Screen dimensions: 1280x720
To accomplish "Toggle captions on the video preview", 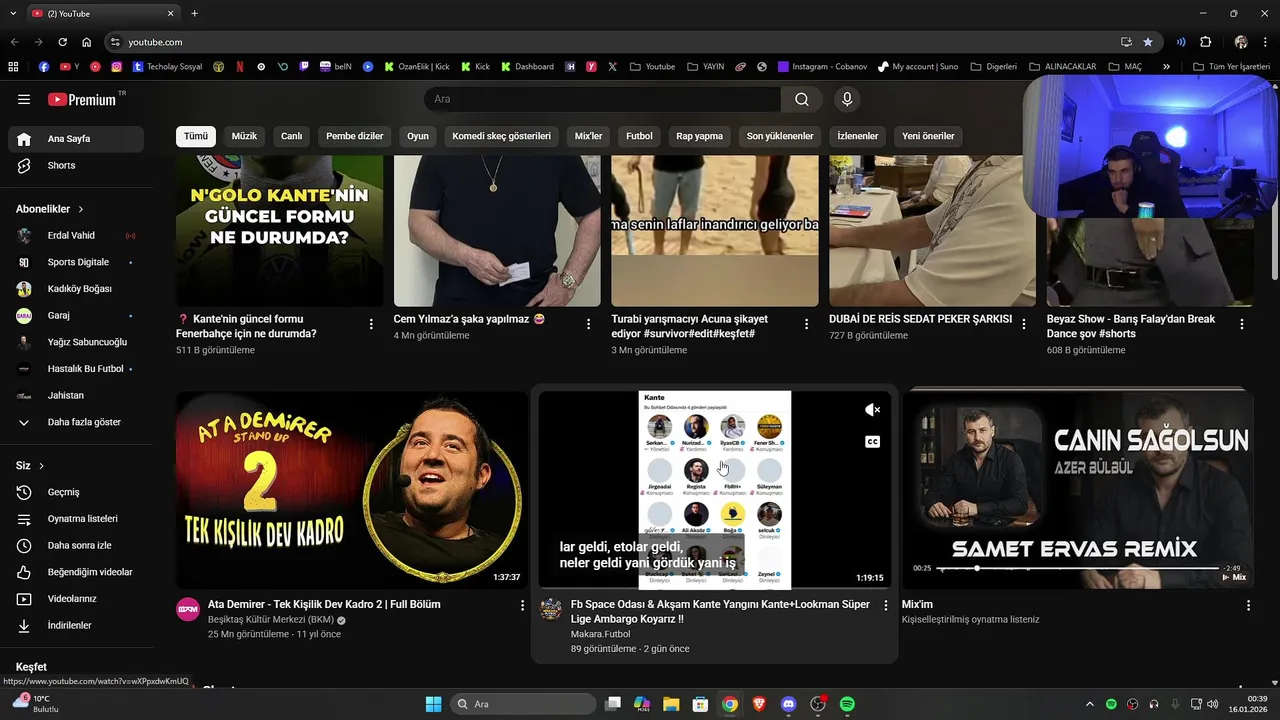I will (x=872, y=441).
